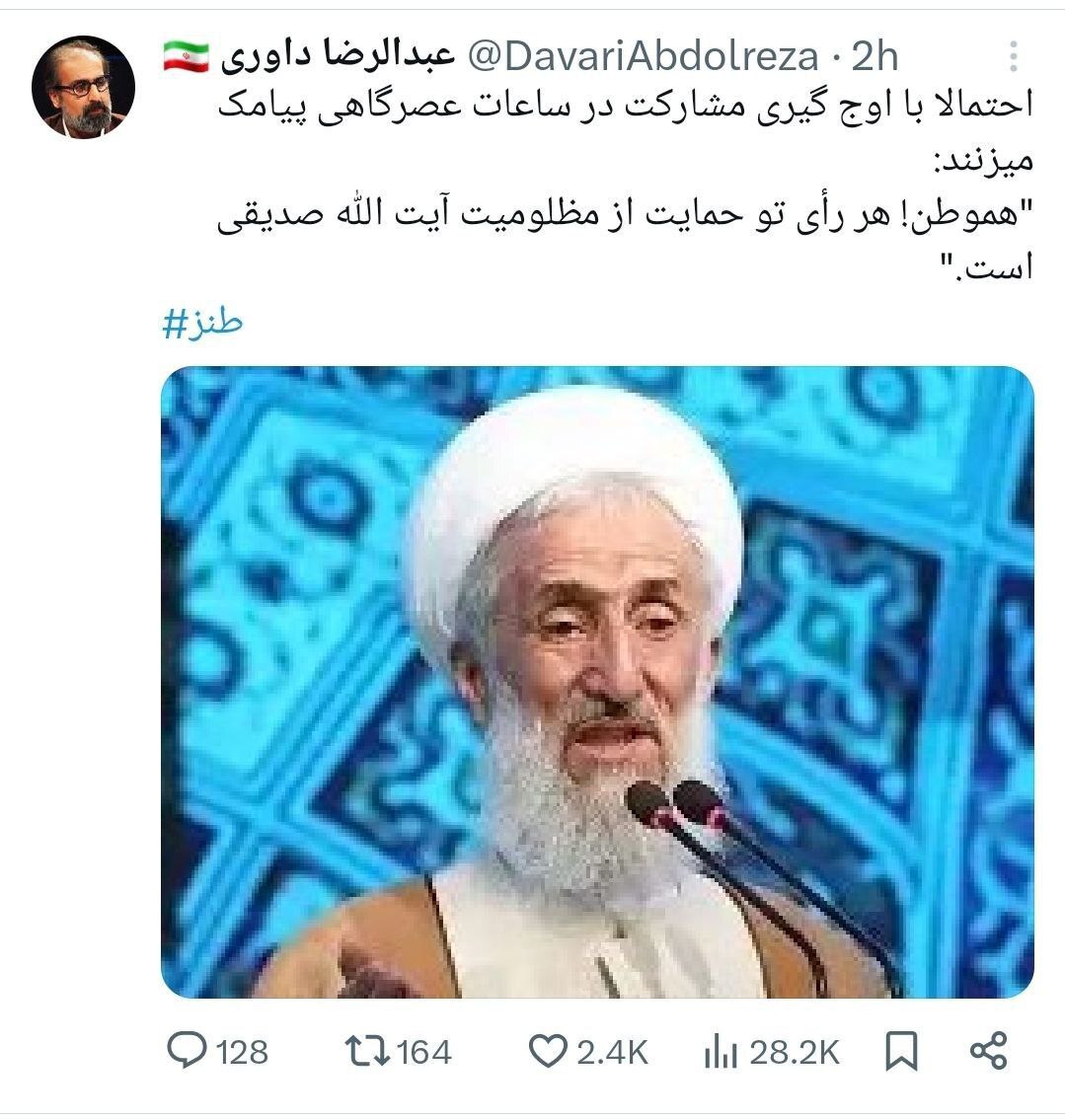Open the reply speech bubble icon
Screen dimensions: 1065x1120
click(187, 1052)
